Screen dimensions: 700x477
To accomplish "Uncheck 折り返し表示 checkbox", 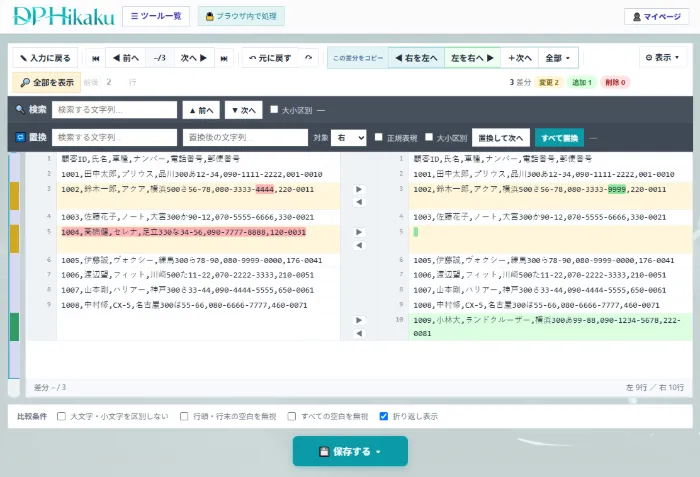I will (x=383, y=416).
